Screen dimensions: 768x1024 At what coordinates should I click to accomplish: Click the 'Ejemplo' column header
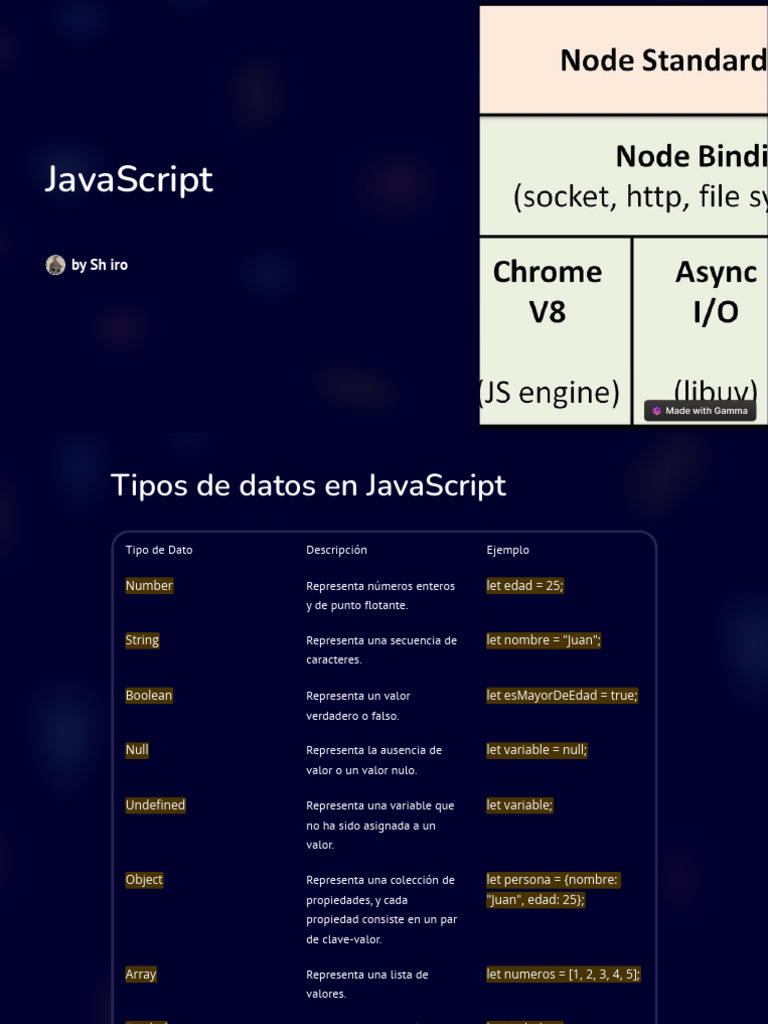point(508,550)
